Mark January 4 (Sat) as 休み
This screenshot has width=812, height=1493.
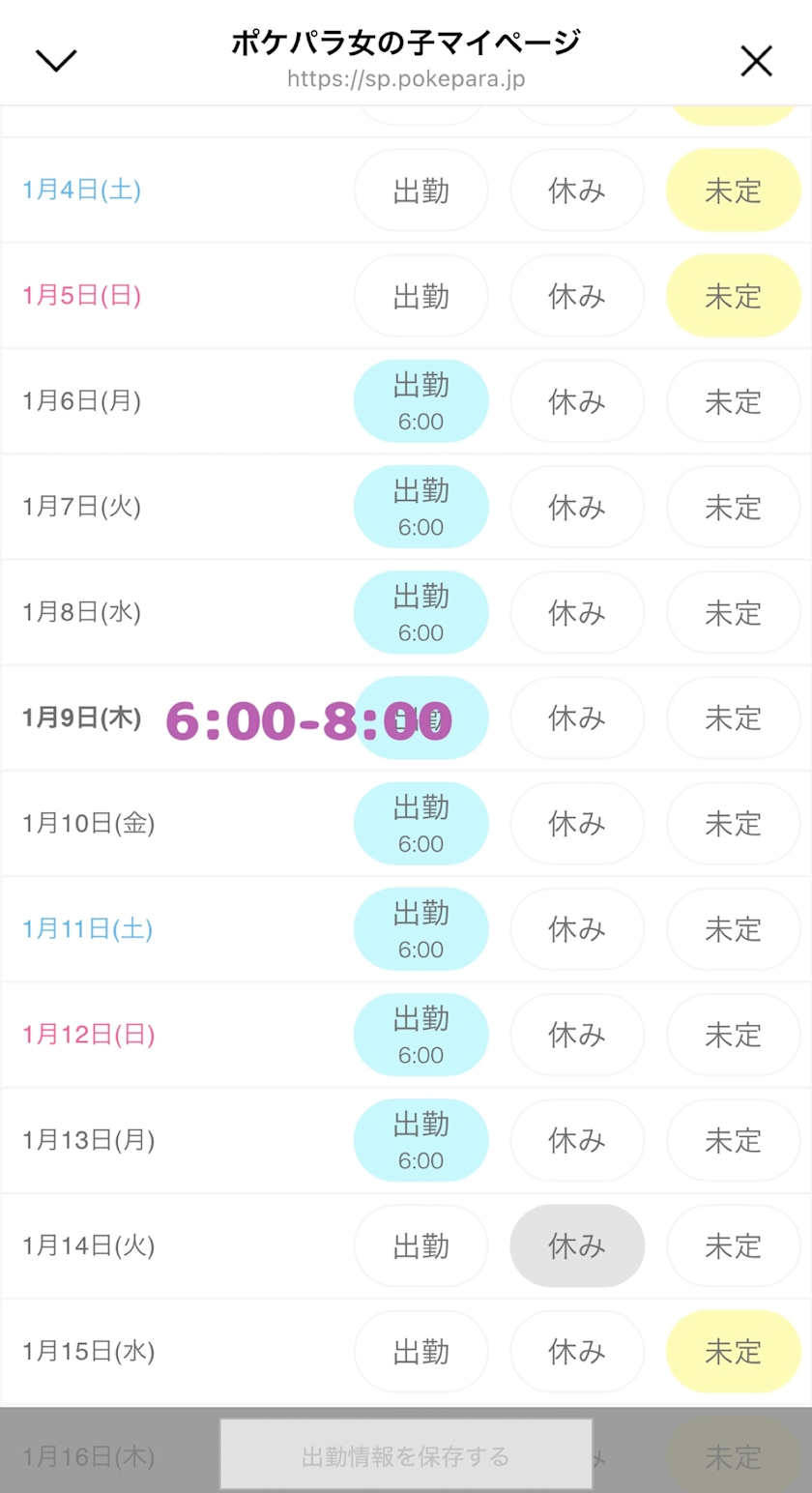tap(577, 190)
